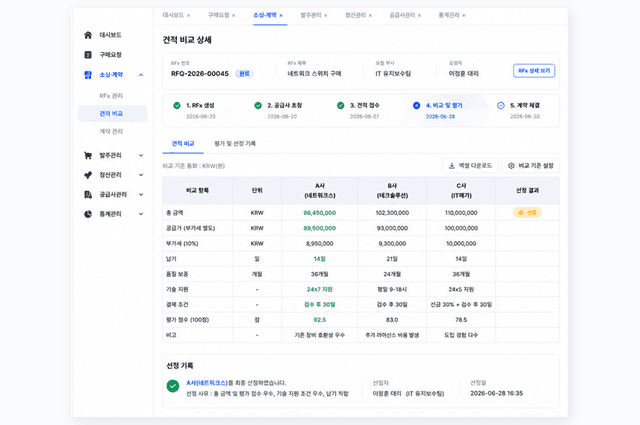Click B사 (테크솔루션) column header

pos(392,191)
